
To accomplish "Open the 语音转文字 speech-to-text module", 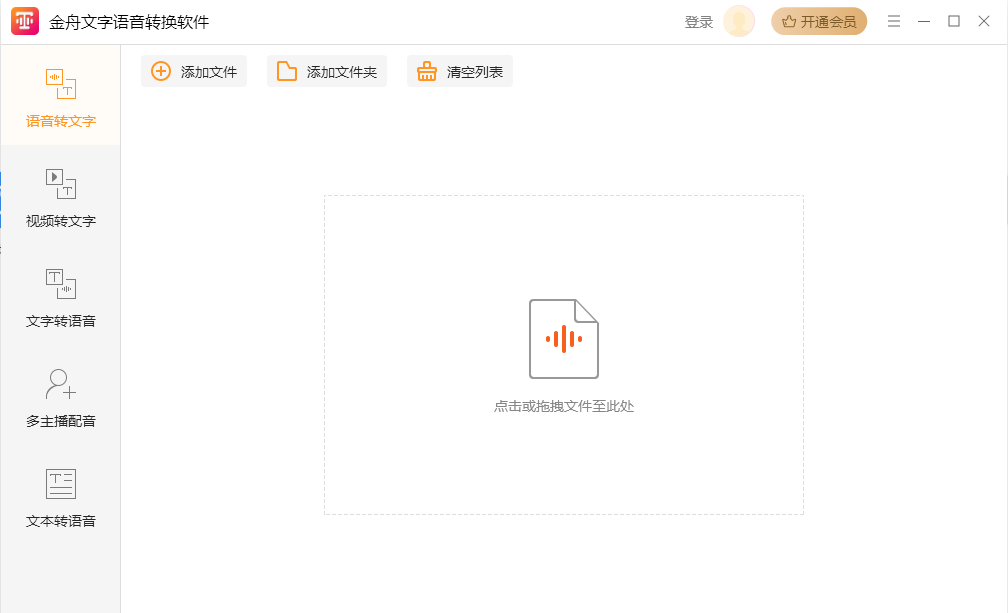I will (x=60, y=98).
